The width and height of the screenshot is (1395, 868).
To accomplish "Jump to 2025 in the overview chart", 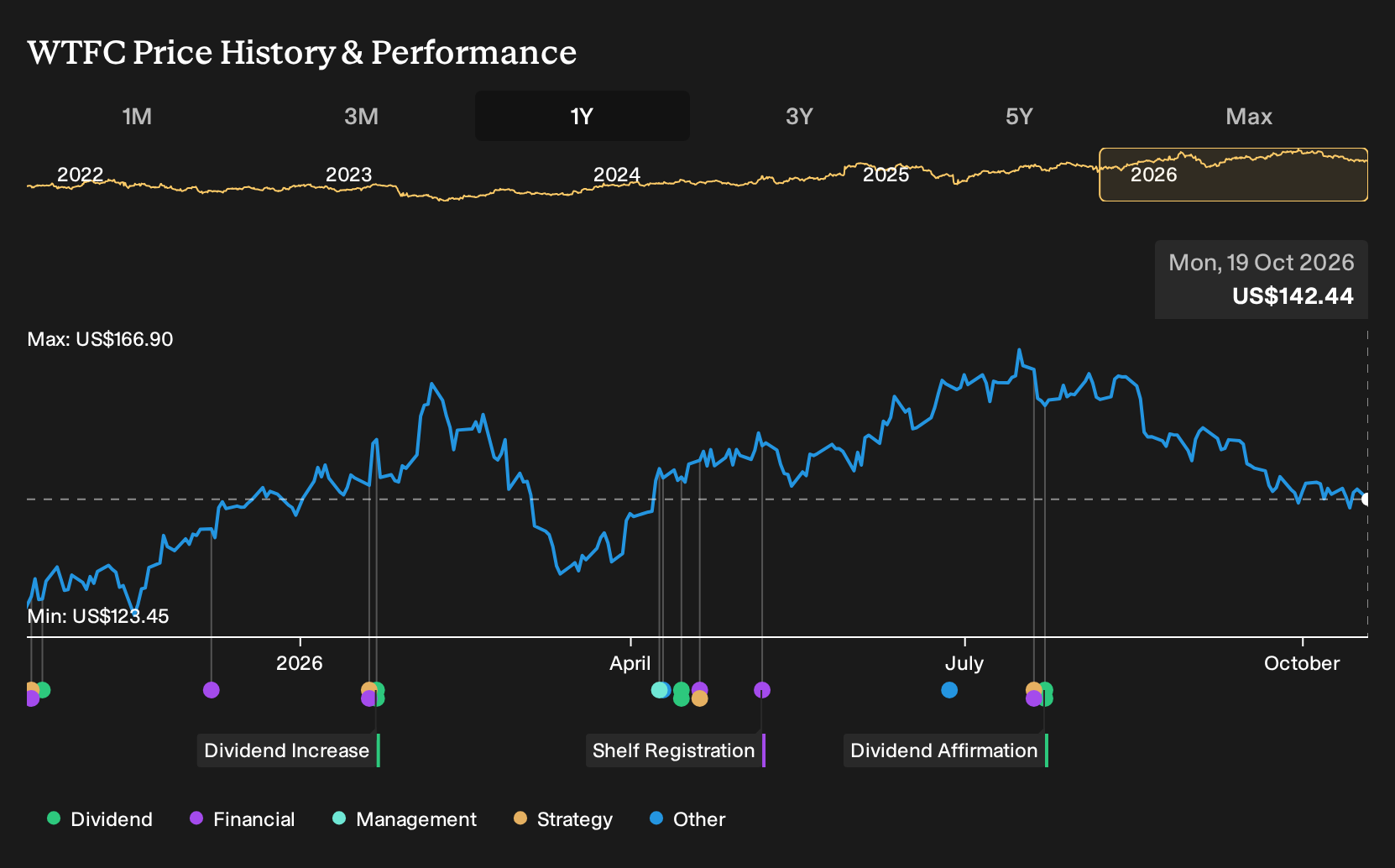I will pos(886,175).
